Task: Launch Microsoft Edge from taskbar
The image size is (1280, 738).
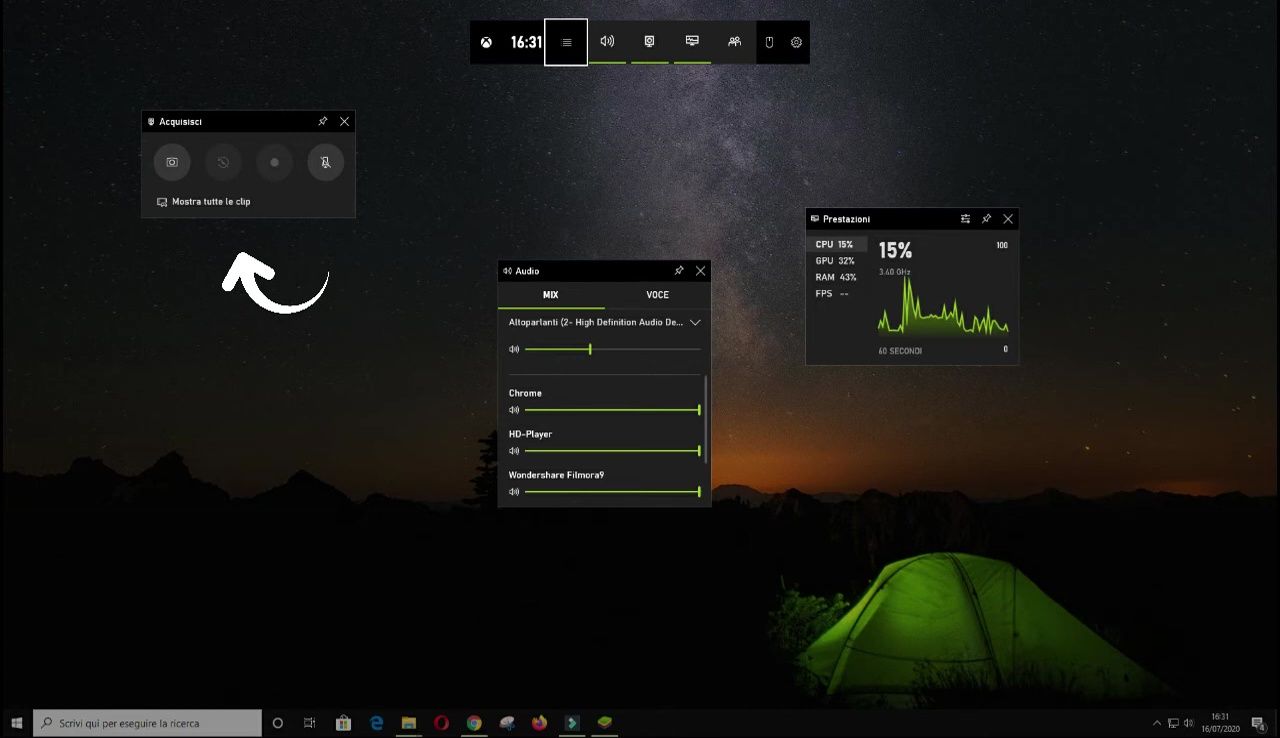Action: coord(376,723)
